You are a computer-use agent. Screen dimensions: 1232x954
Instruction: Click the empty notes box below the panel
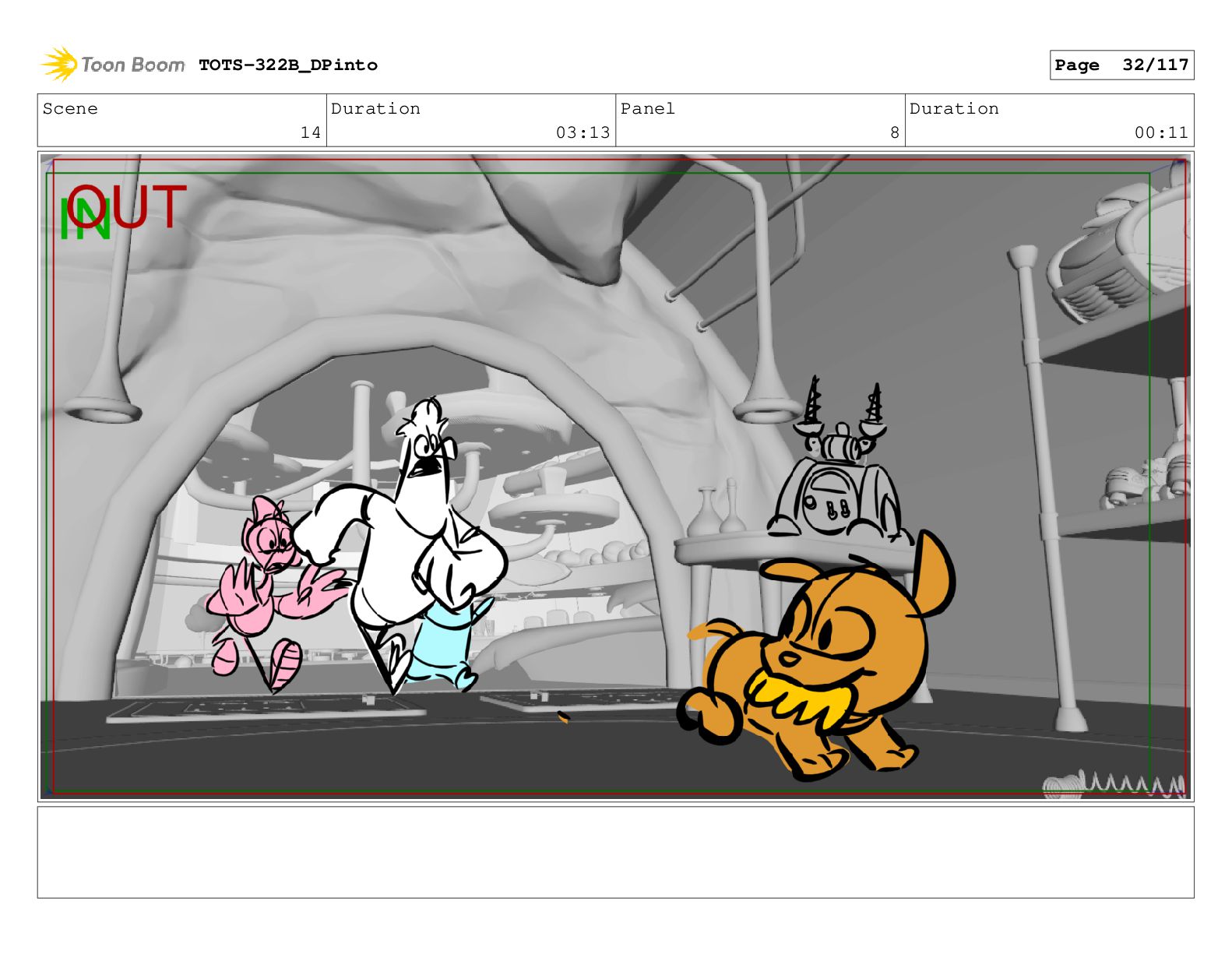click(x=615, y=852)
